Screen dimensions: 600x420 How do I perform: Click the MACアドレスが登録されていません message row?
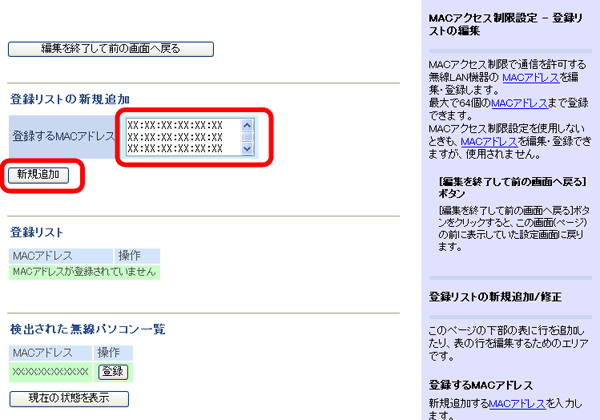click(x=85, y=272)
